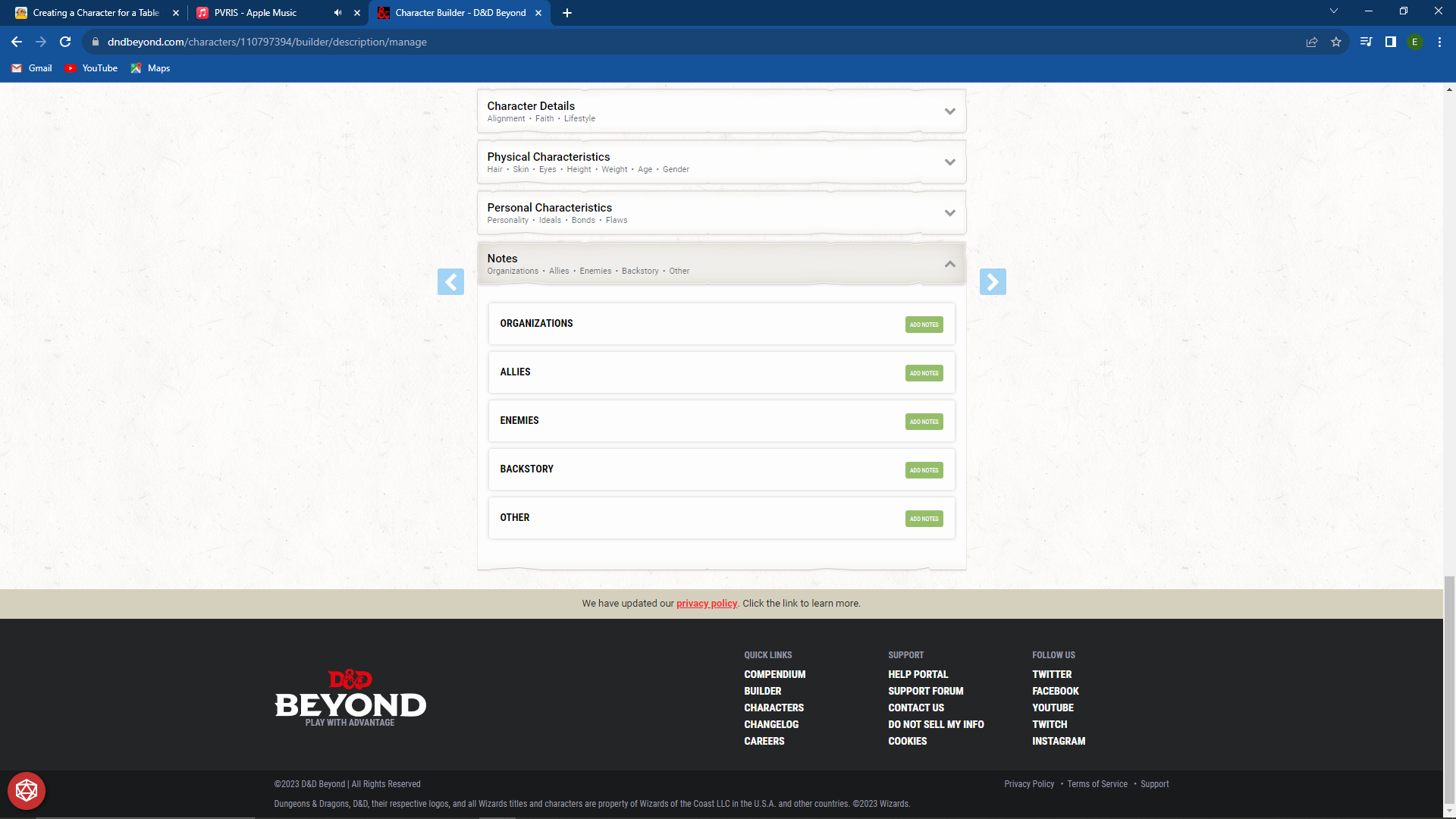Open the Chrome three-dot menu
The image size is (1456, 819).
(1439, 42)
